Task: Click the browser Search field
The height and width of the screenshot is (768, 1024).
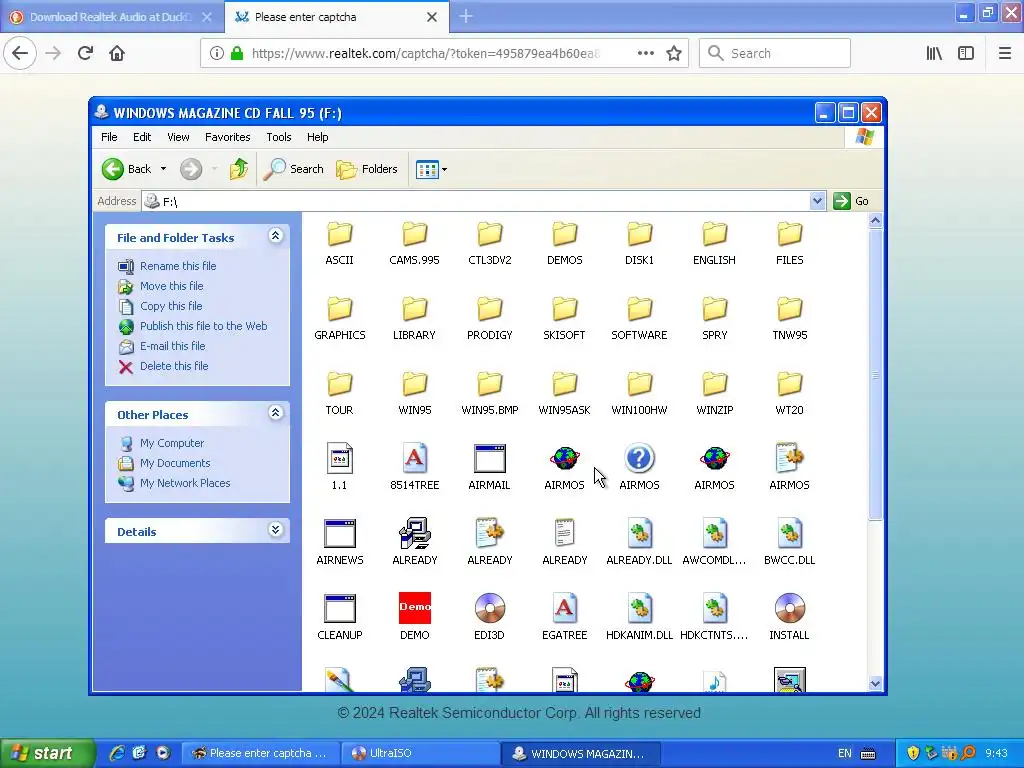Action: pos(775,54)
